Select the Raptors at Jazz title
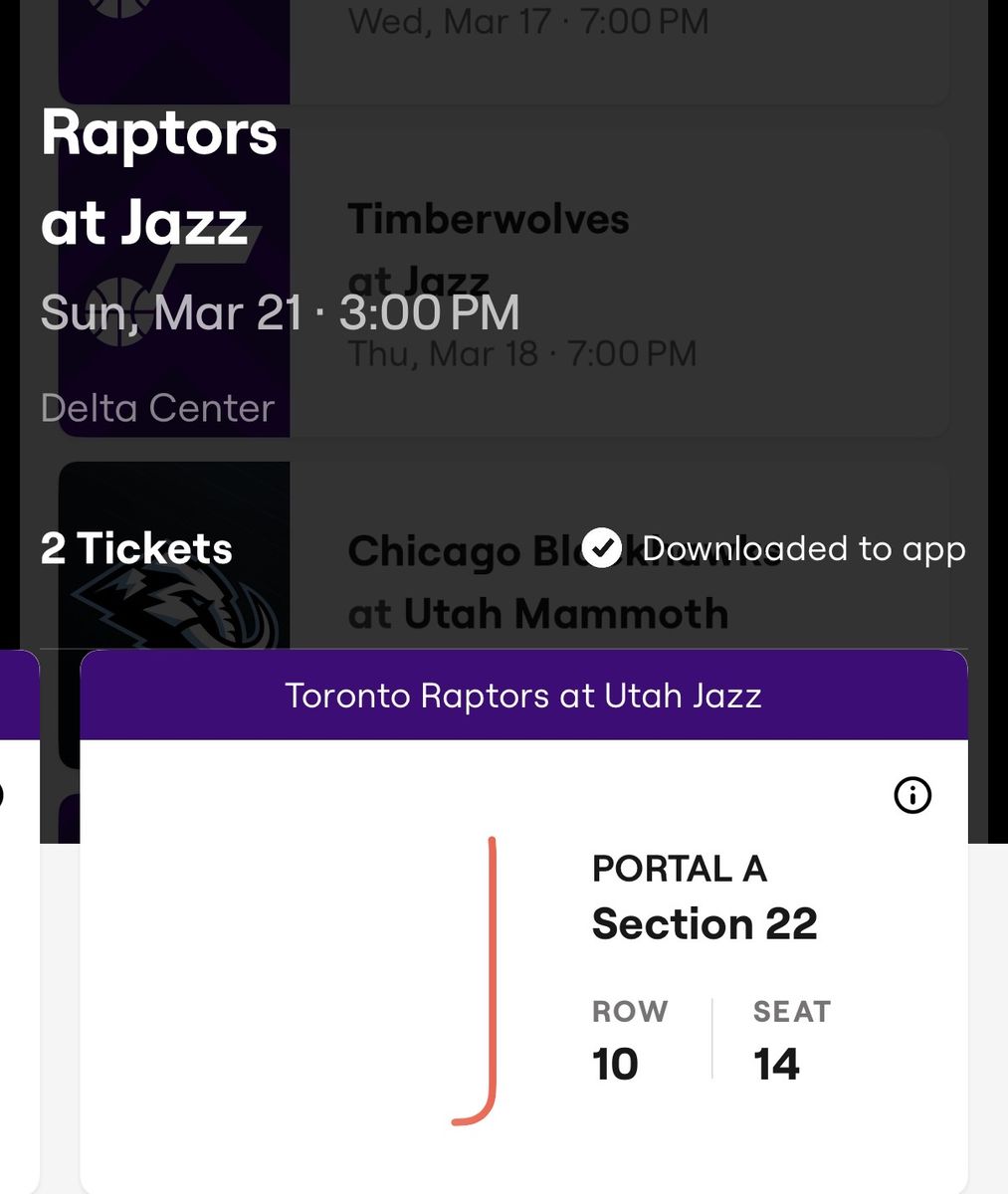 tap(159, 177)
